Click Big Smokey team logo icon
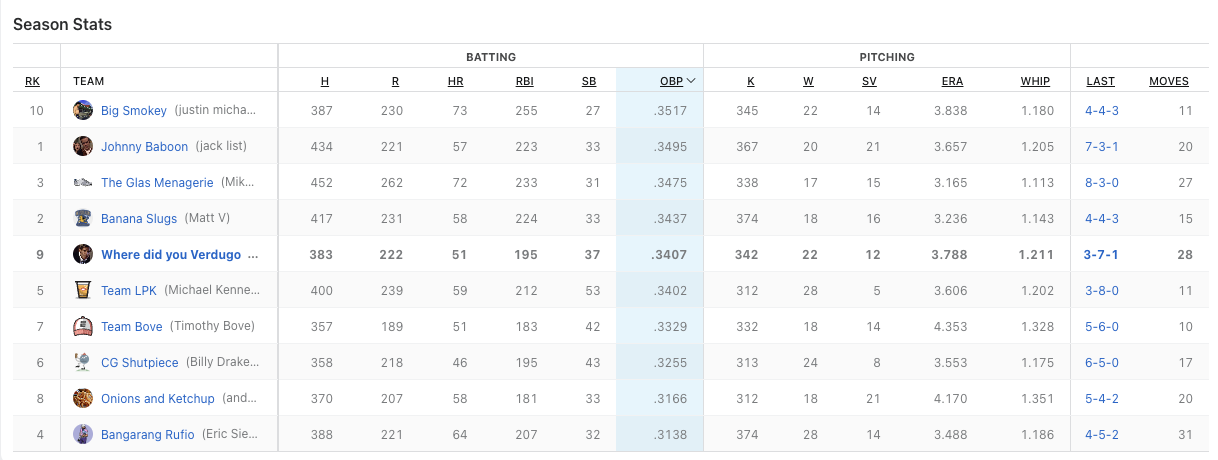 83,110
